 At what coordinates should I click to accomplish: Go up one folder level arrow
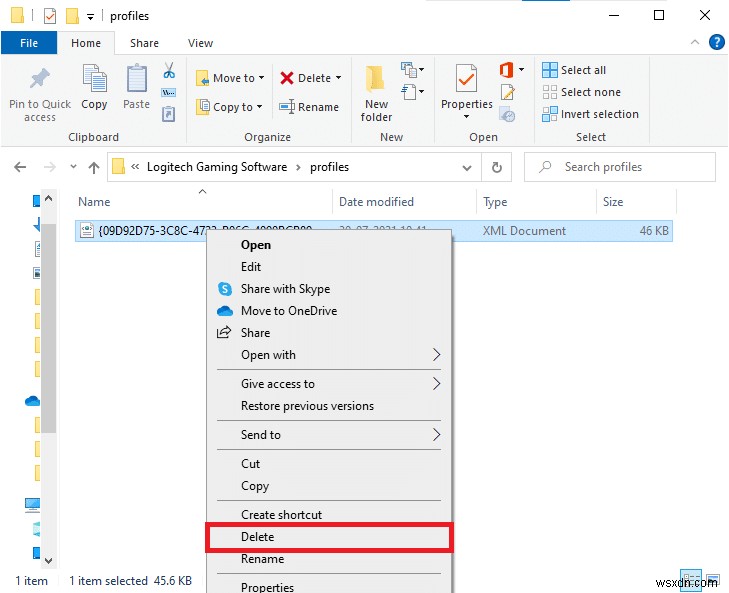(x=94, y=167)
